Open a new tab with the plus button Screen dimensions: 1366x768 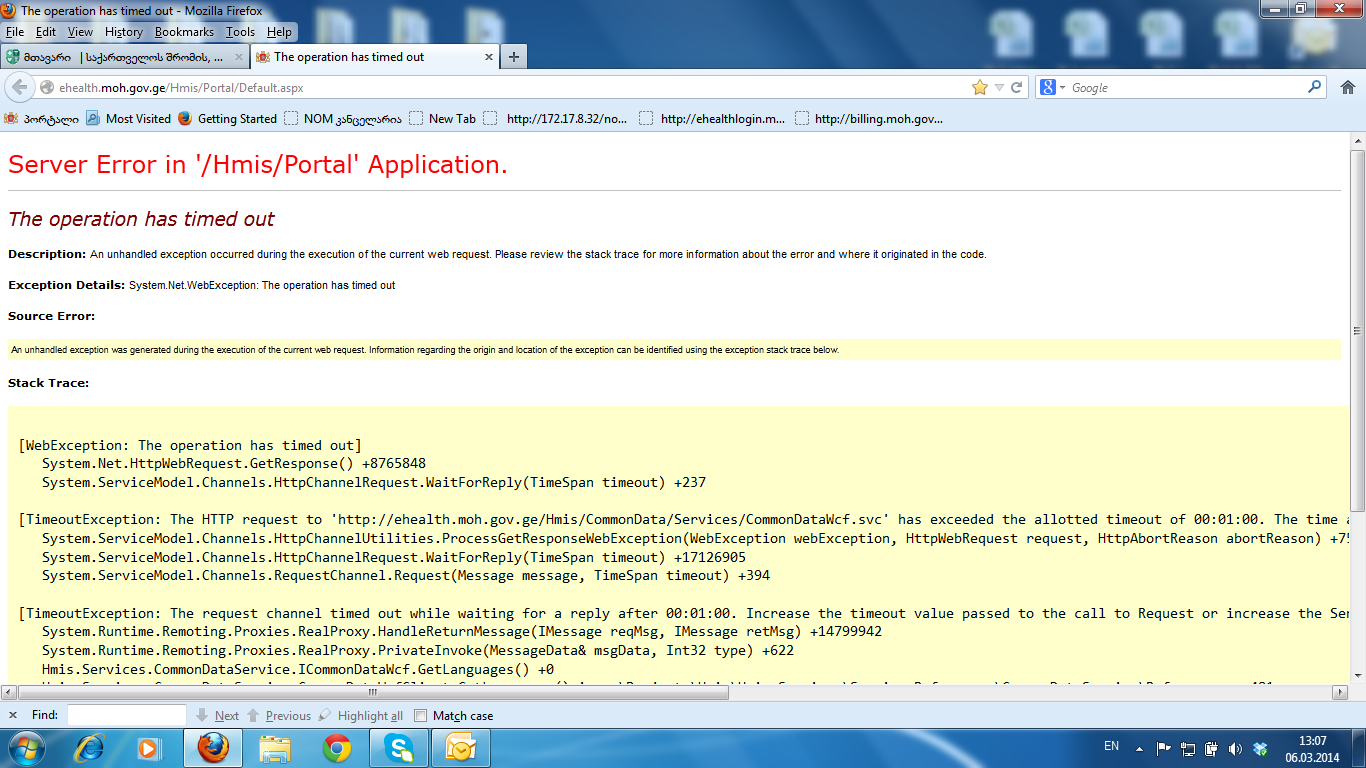514,57
